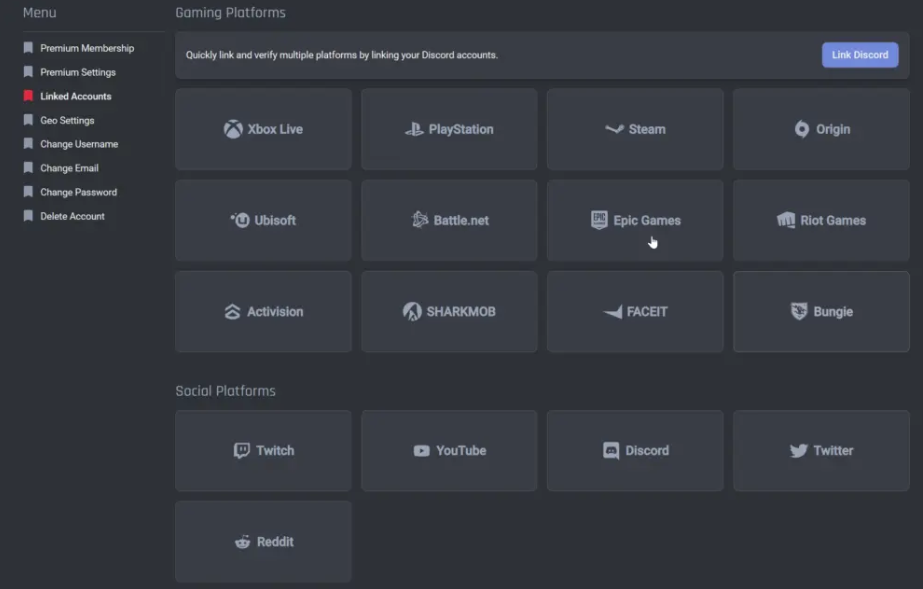Link your Twitter account
The image size is (923, 589).
[821, 451]
